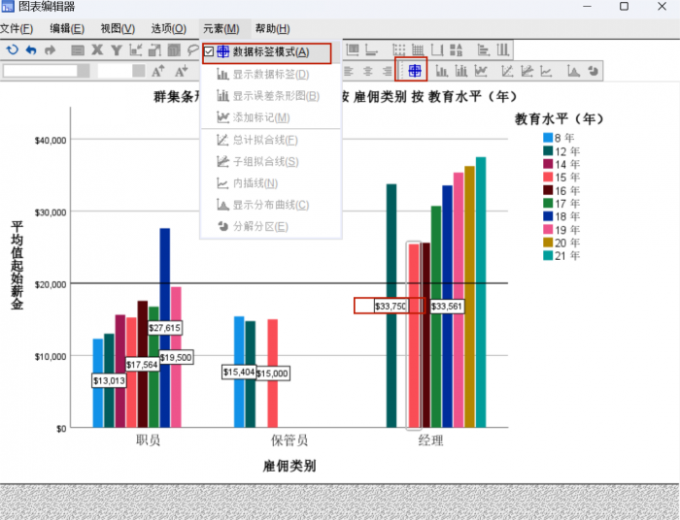This screenshot has height=520, width=680.
Task: Choose 内插线(N) menu entry
Action: [271, 183]
